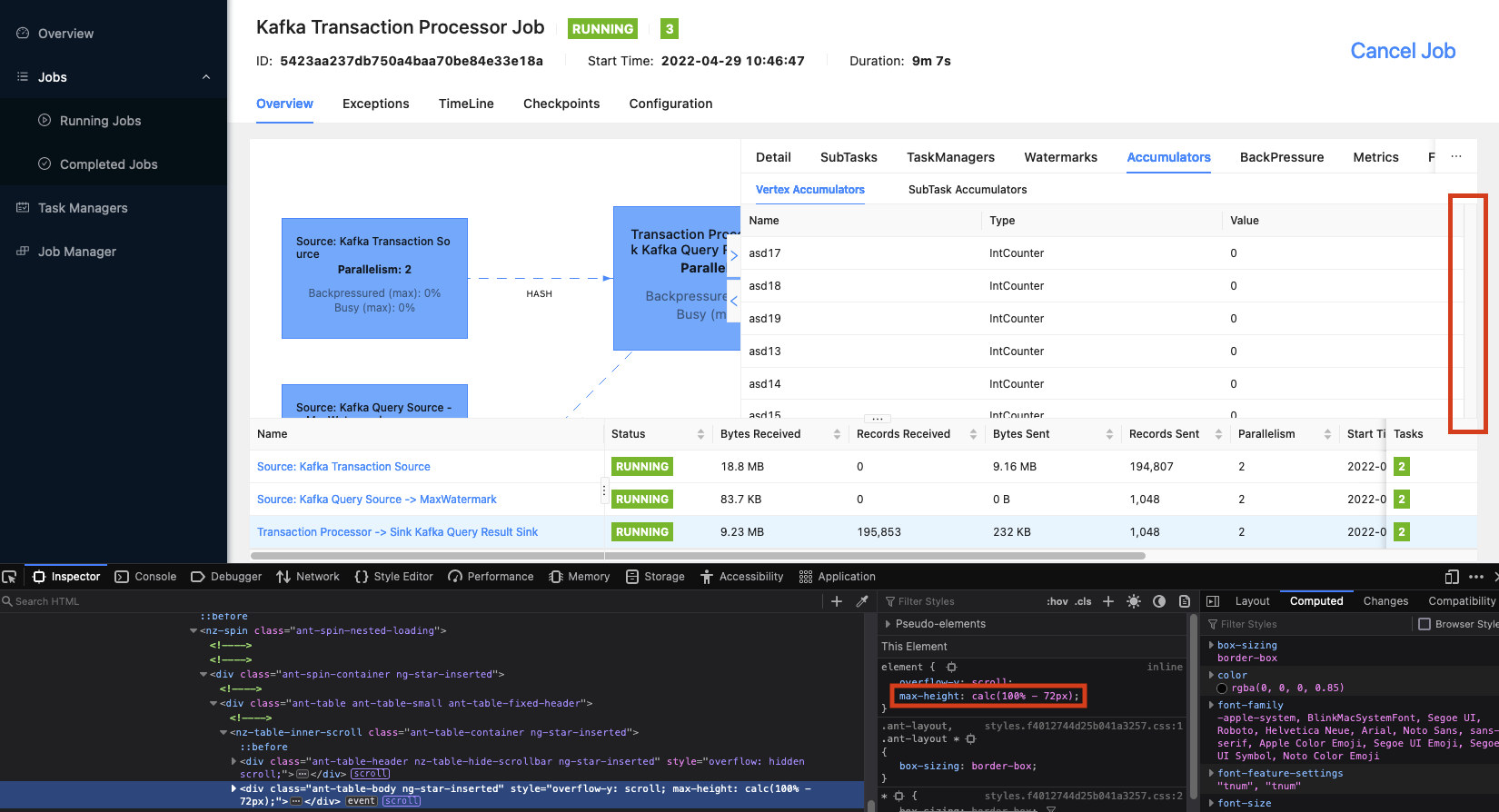Viewport: 1499px width, 812px height.
Task: Collapse the nz-table-inner-scroll node
Action: [x=223, y=732]
